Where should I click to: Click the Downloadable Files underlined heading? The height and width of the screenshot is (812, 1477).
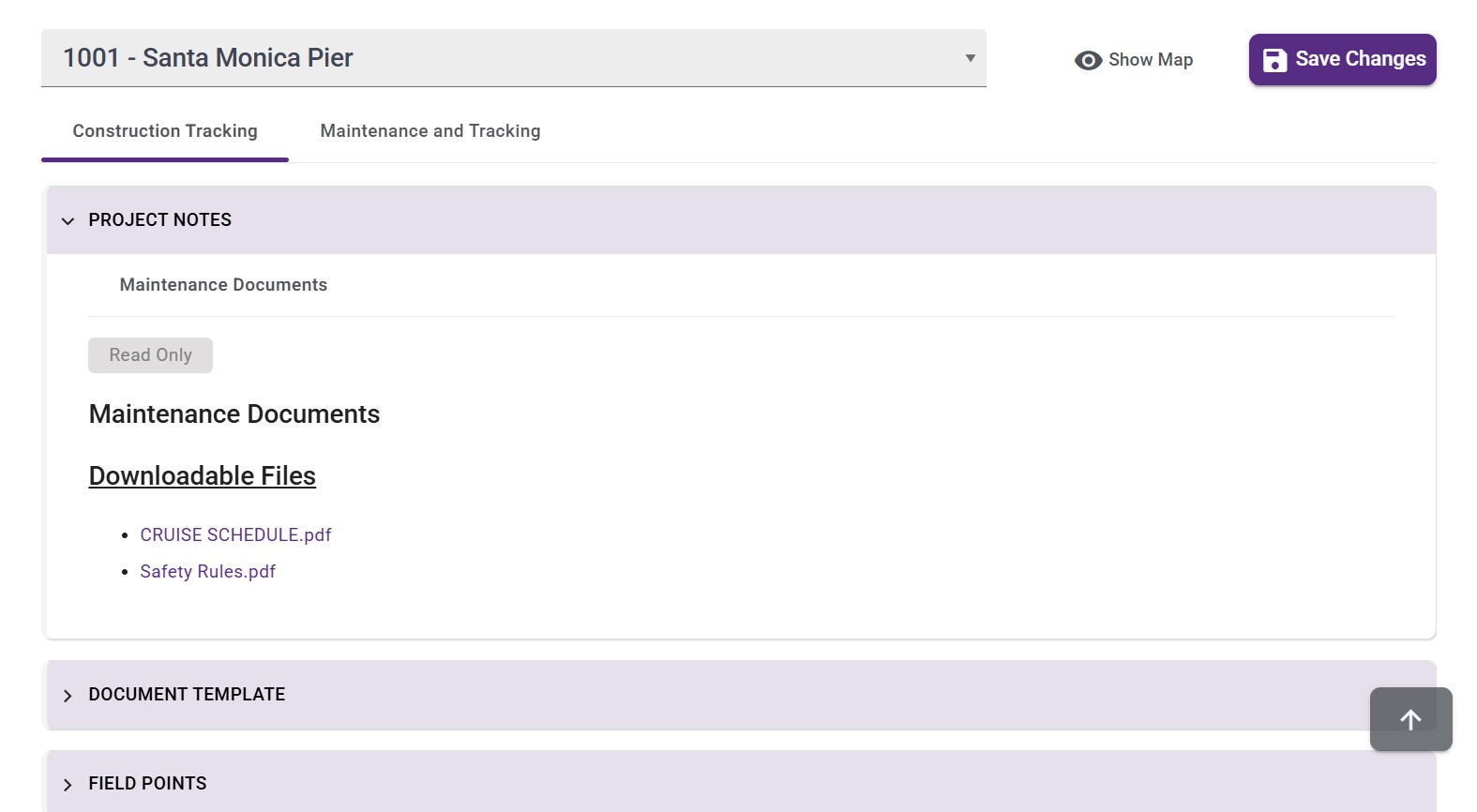point(202,476)
